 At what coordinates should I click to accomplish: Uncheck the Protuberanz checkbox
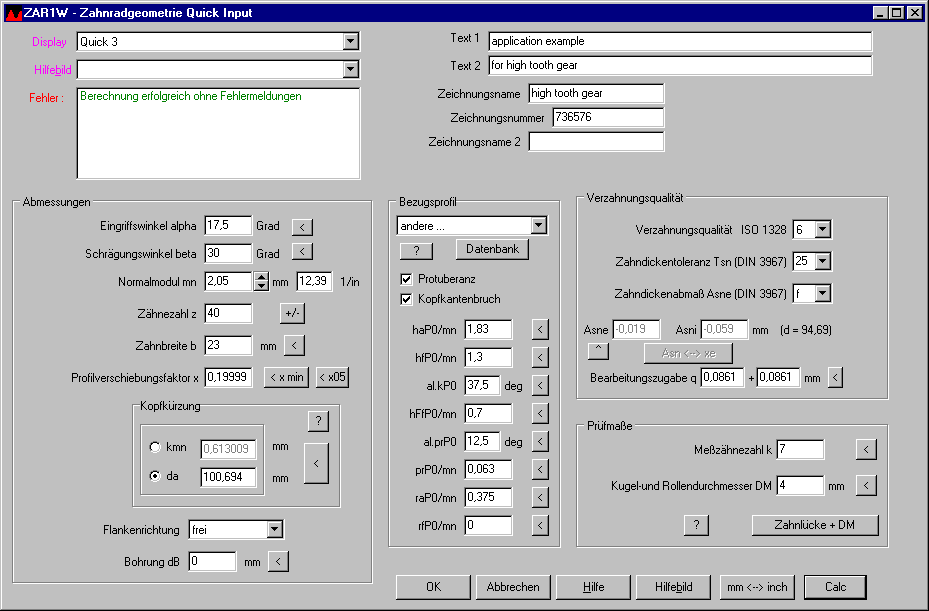406,279
